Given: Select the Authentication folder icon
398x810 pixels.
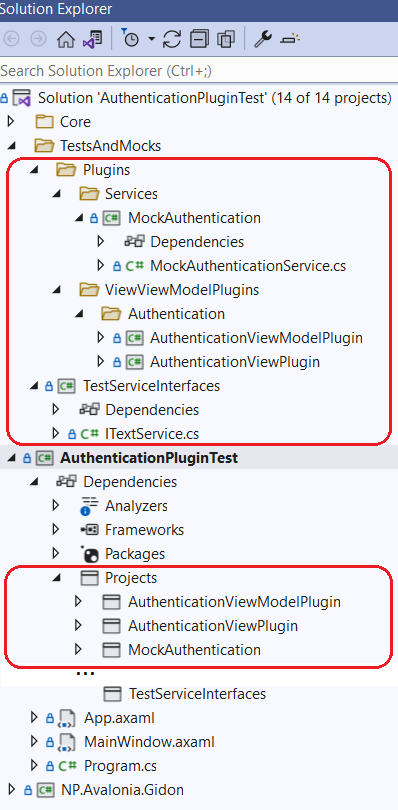Looking at the screenshot, I should click(x=111, y=314).
